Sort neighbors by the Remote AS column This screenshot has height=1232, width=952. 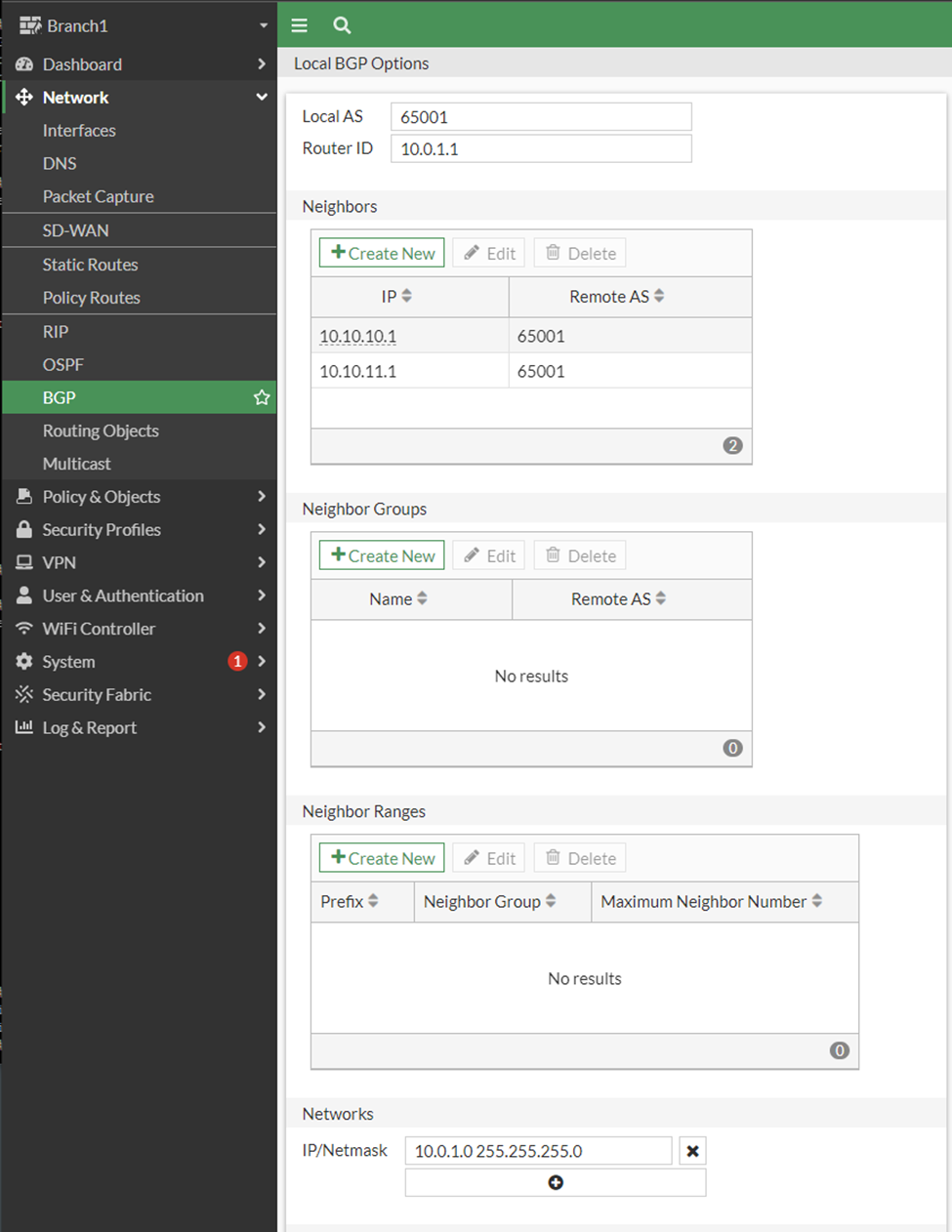659,296
